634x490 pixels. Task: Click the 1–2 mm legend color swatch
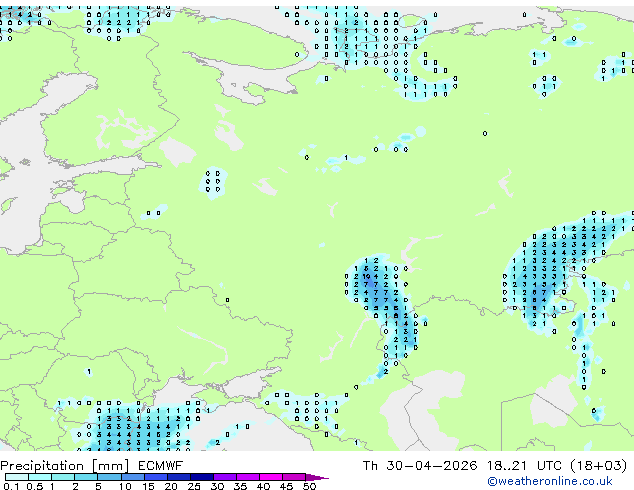[63, 477]
